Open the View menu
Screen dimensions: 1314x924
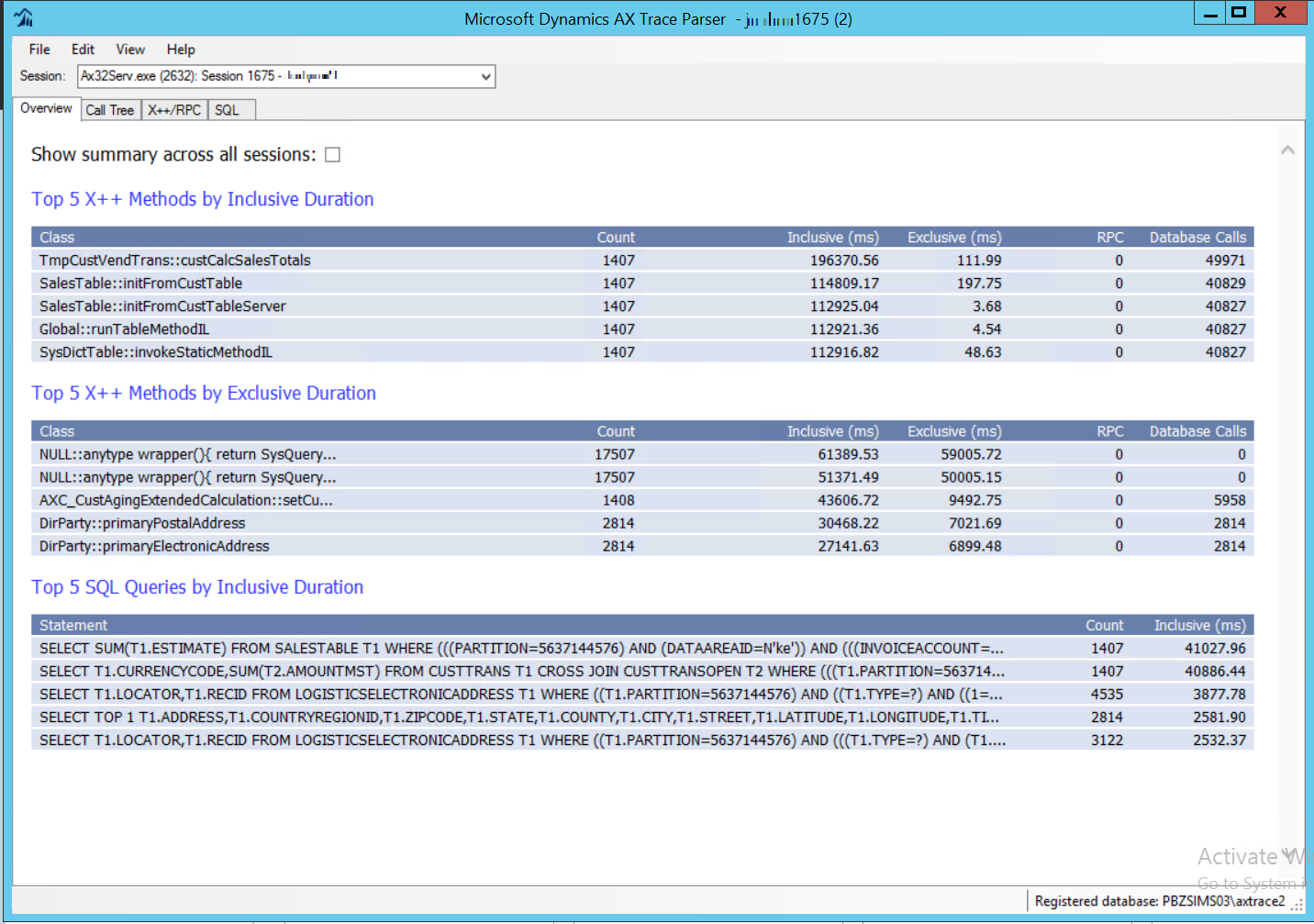130,50
